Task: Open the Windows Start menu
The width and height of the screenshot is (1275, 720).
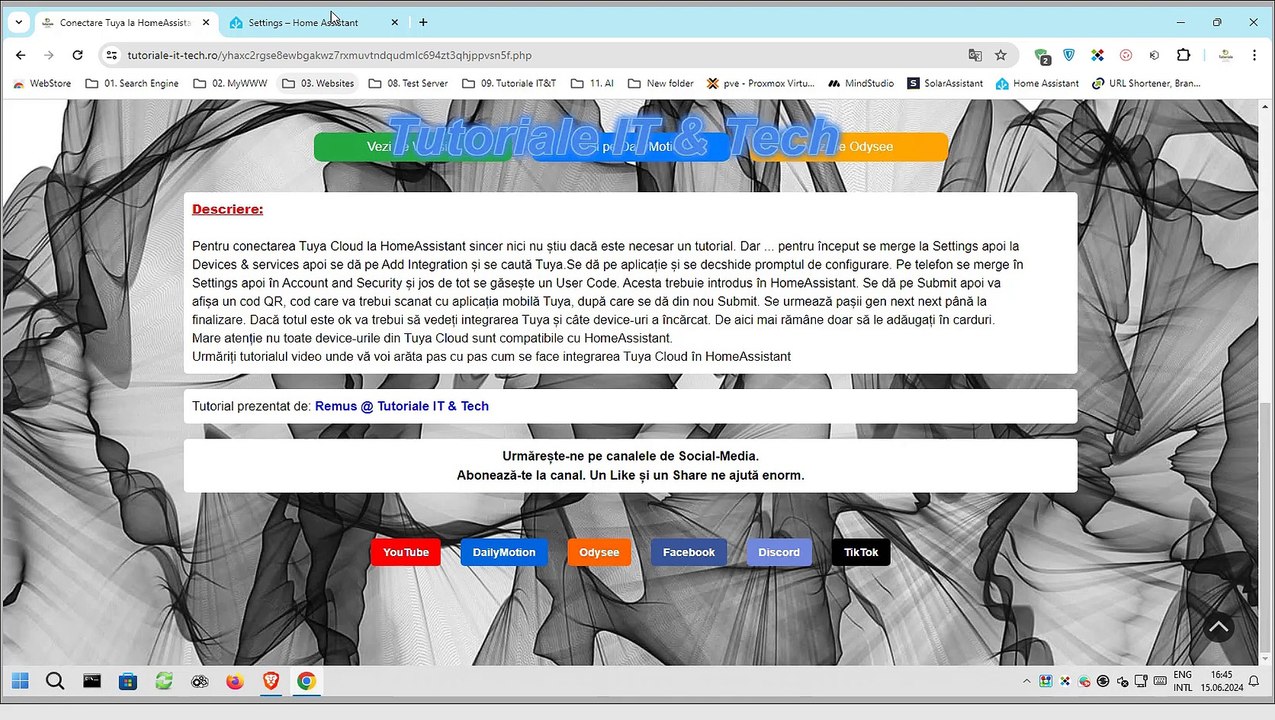Action: (20, 681)
